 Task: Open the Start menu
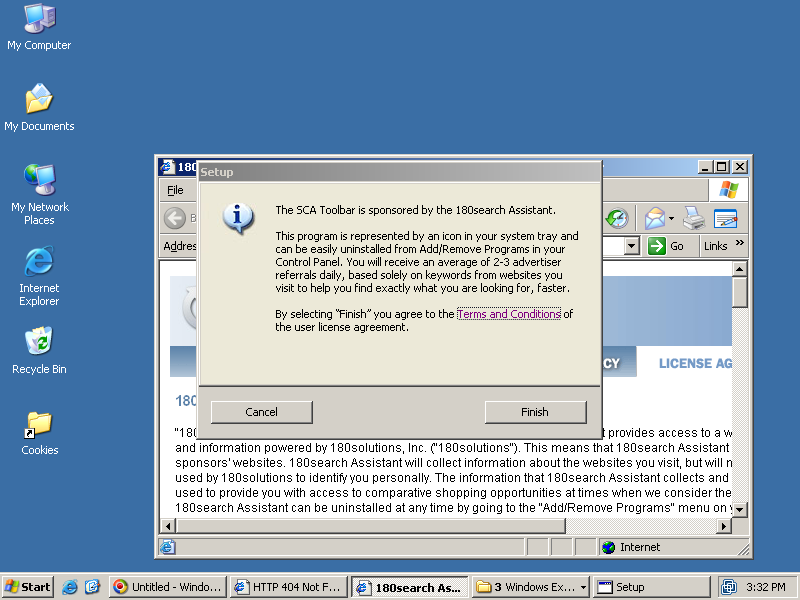pos(29,587)
